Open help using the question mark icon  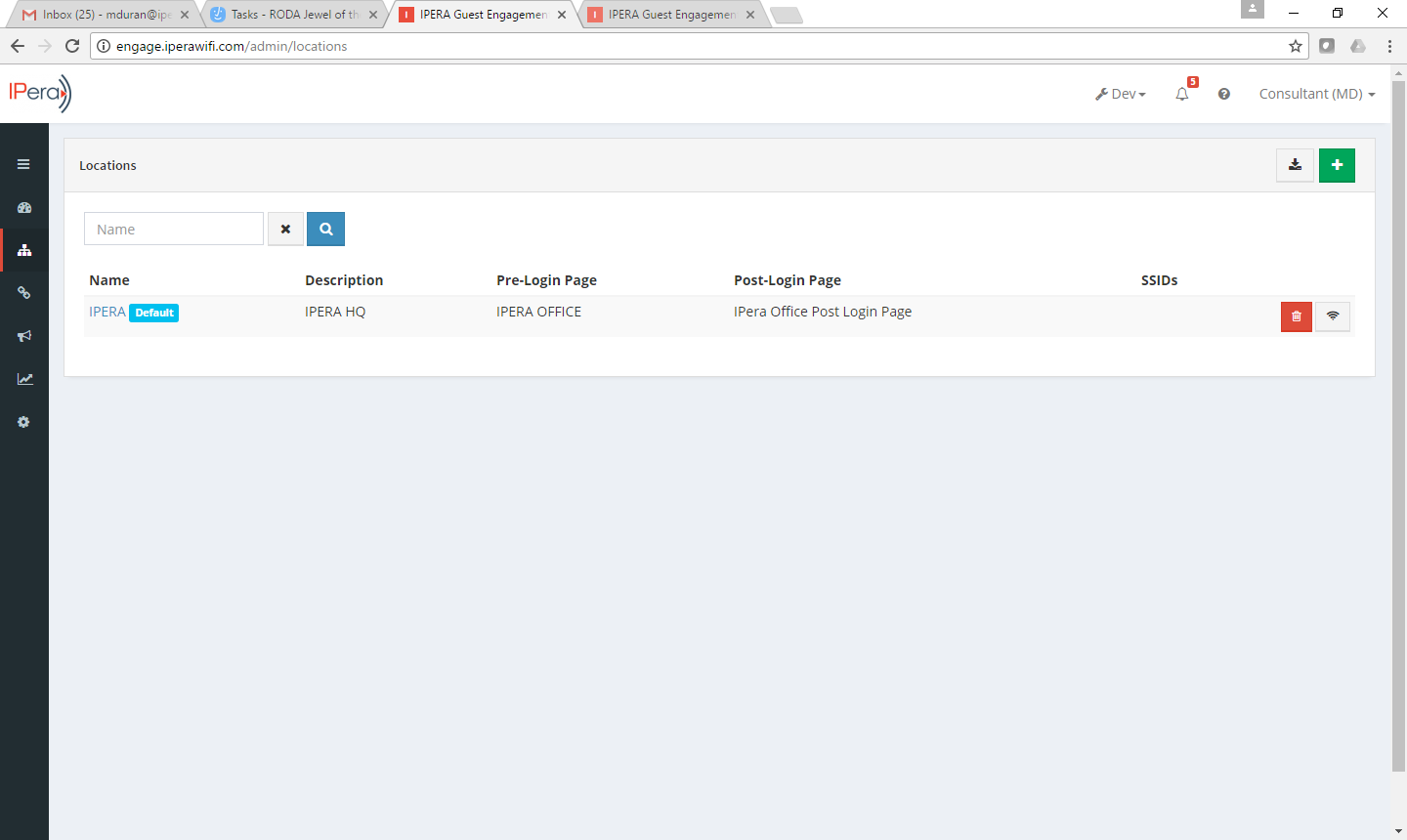click(1224, 94)
